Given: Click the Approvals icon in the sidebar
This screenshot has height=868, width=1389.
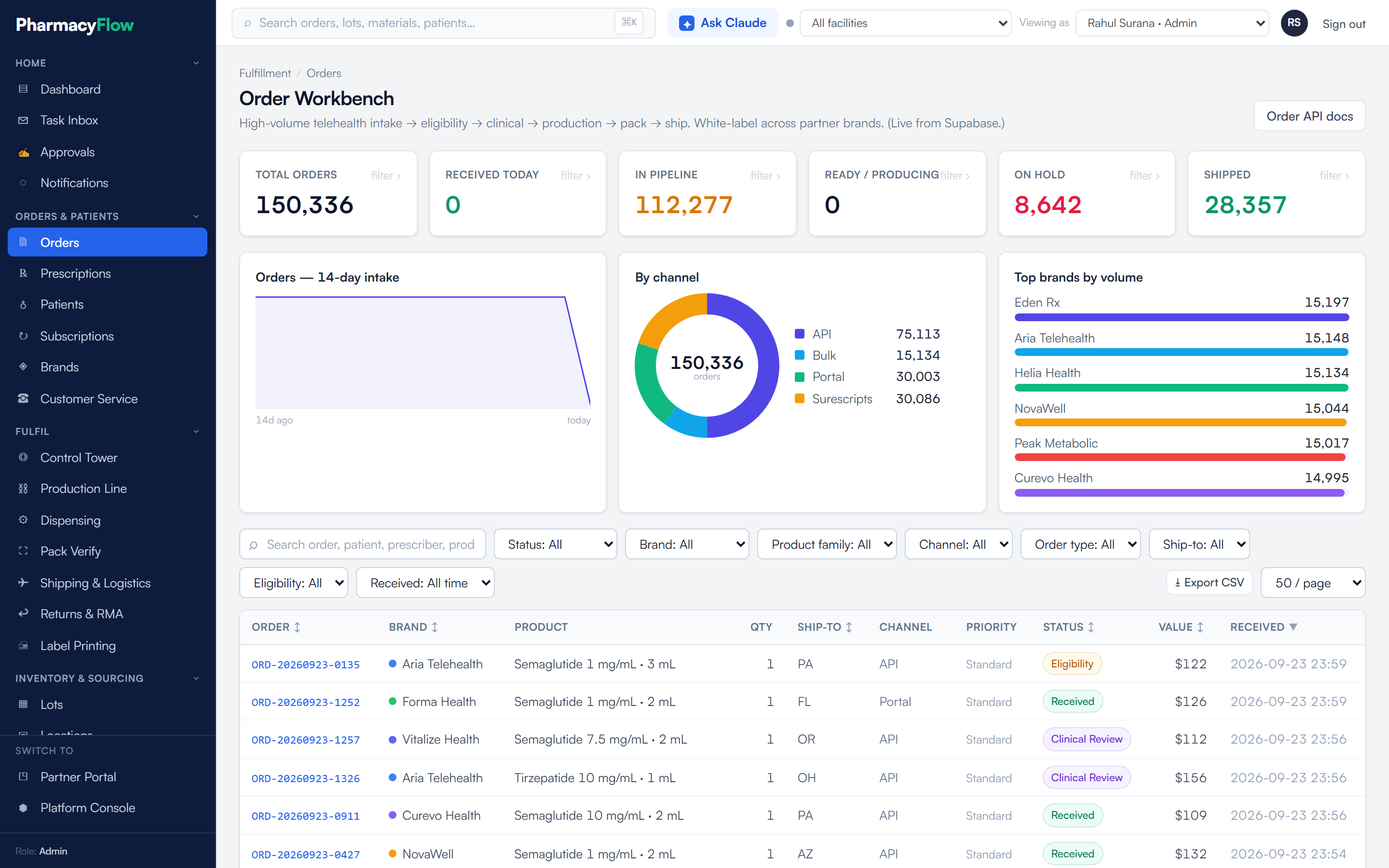Looking at the screenshot, I should click(23, 152).
